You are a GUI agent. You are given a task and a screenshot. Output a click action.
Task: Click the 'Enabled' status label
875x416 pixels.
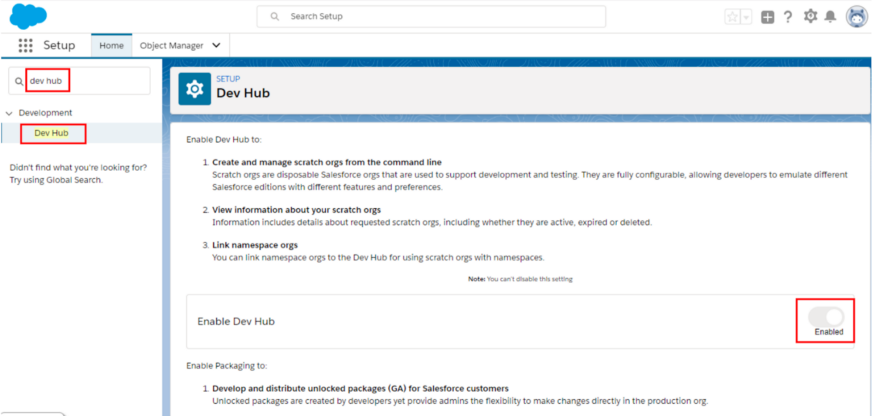click(x=829, y=332)
